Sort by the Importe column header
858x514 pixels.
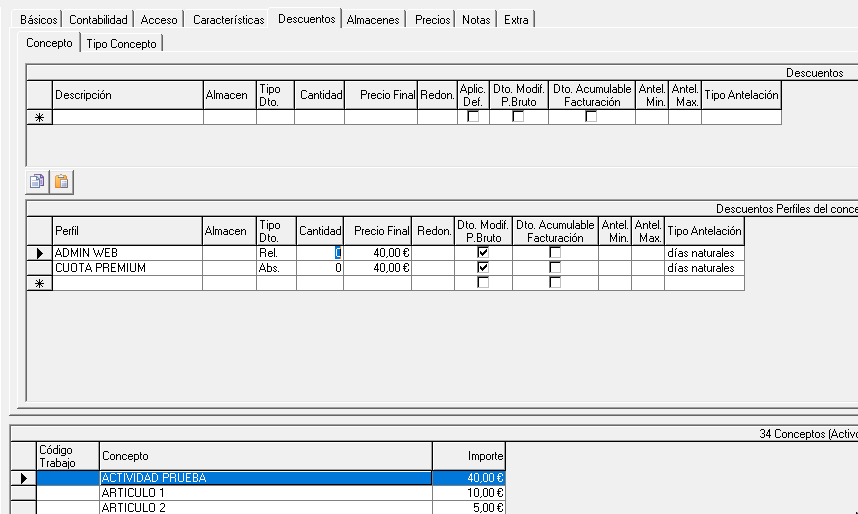point(469,456)
